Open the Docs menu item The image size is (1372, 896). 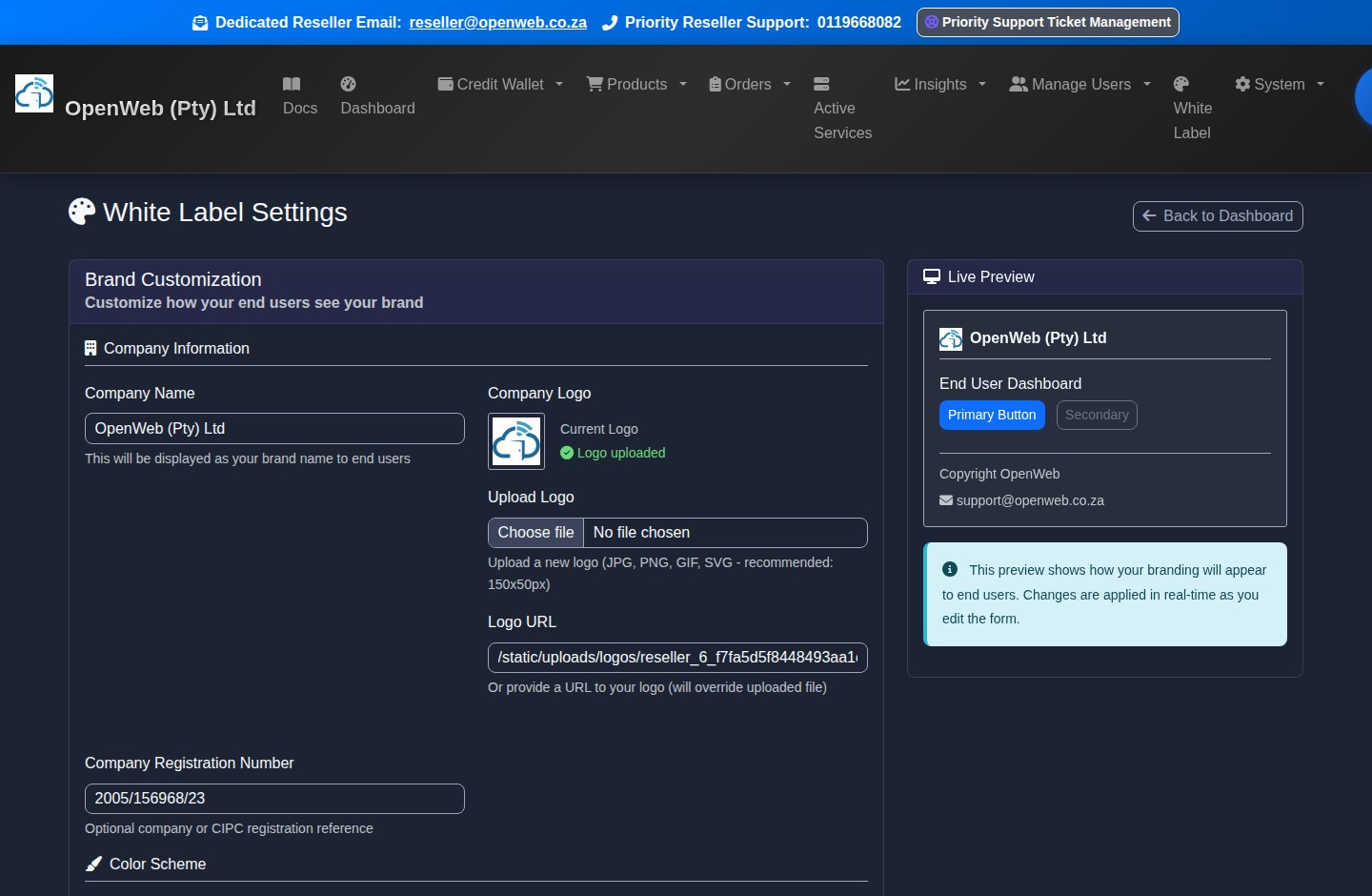[300, 96]
